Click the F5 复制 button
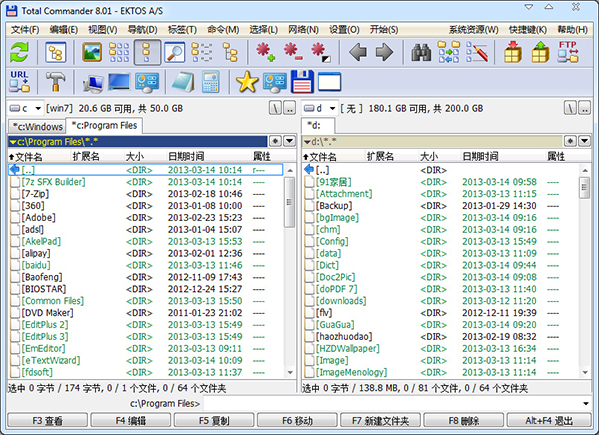 tap(214, 420)
